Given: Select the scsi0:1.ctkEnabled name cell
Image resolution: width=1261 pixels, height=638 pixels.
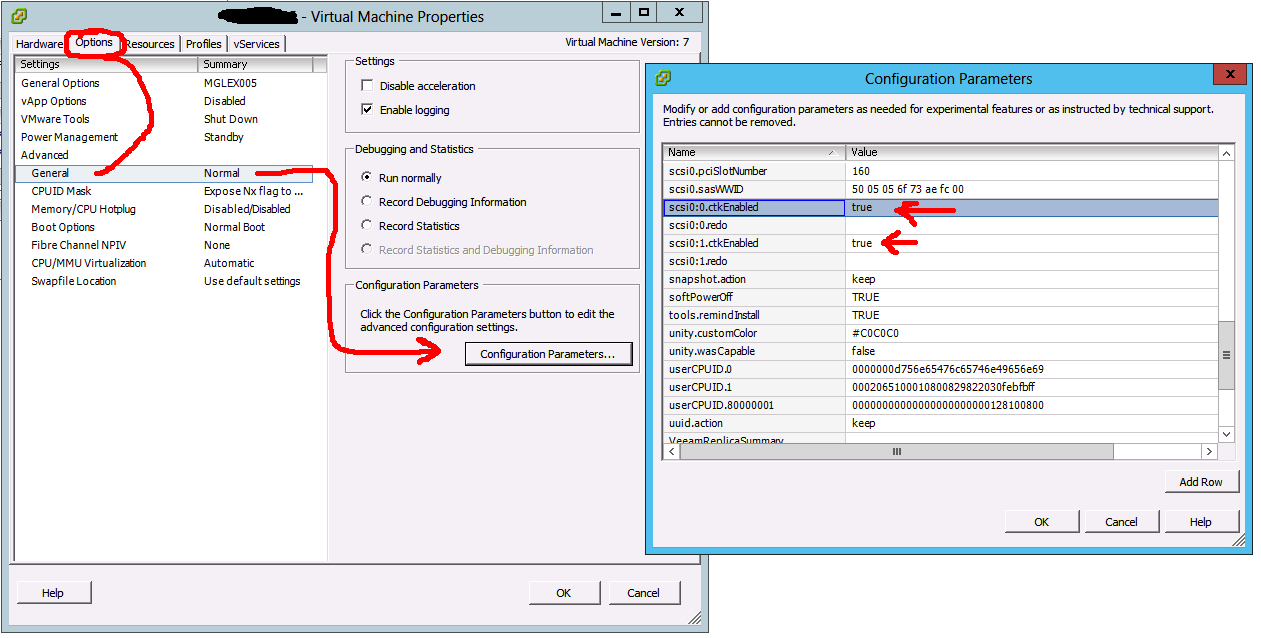Looking at the screenshot, I should tap(754, 243).
